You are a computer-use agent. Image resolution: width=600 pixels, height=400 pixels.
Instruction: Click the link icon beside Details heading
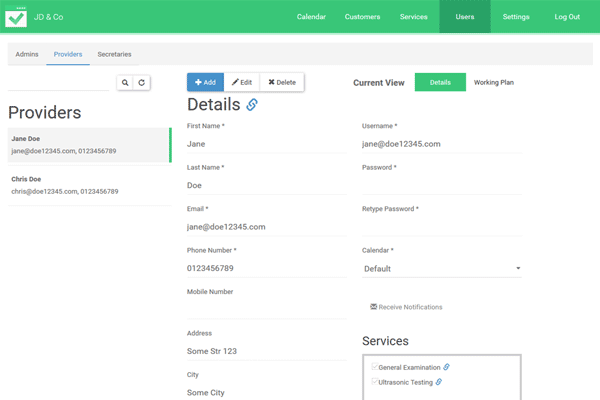pos(252,105)
